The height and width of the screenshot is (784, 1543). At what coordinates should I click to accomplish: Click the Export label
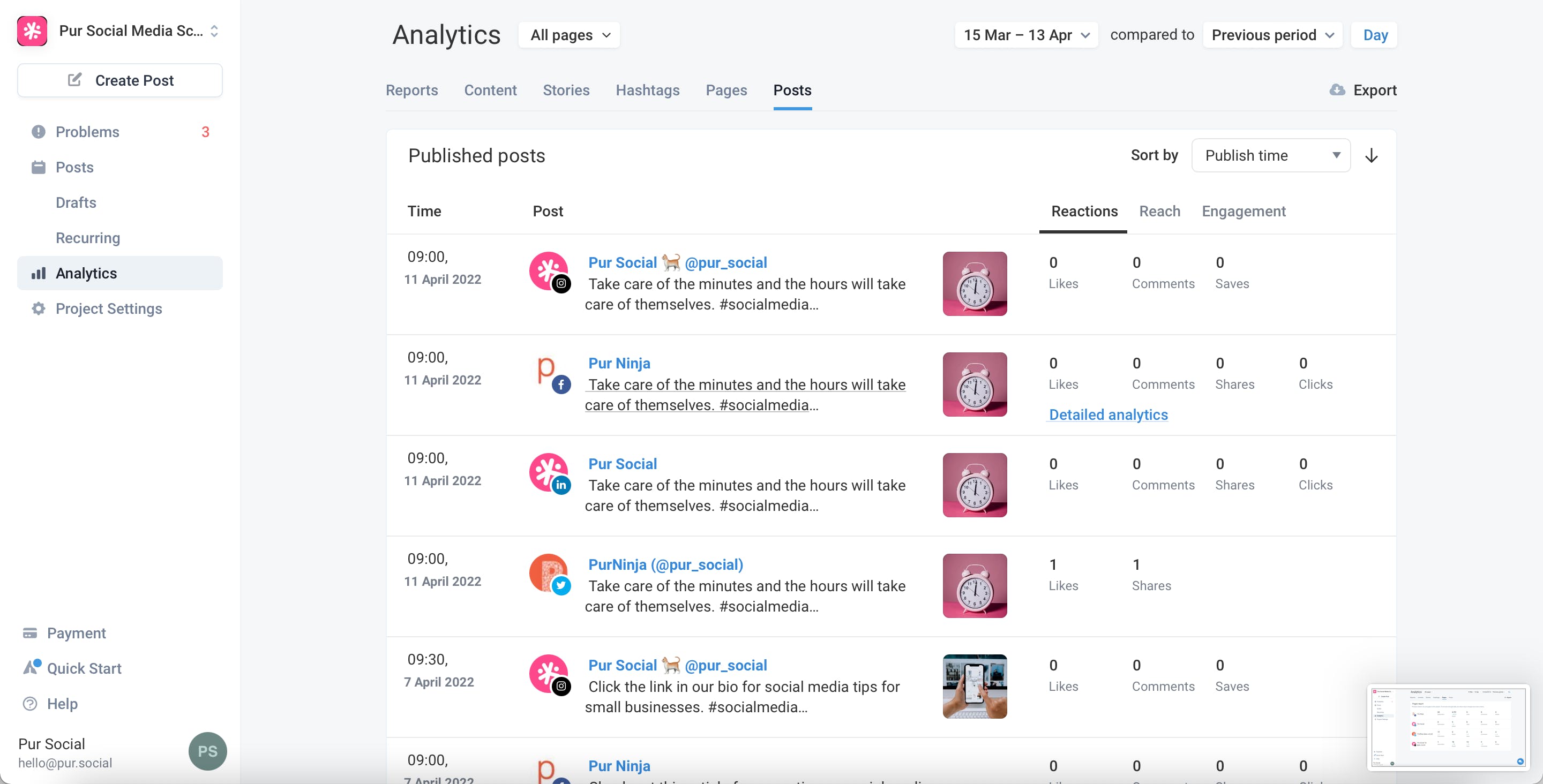(x=1375, y=90)
